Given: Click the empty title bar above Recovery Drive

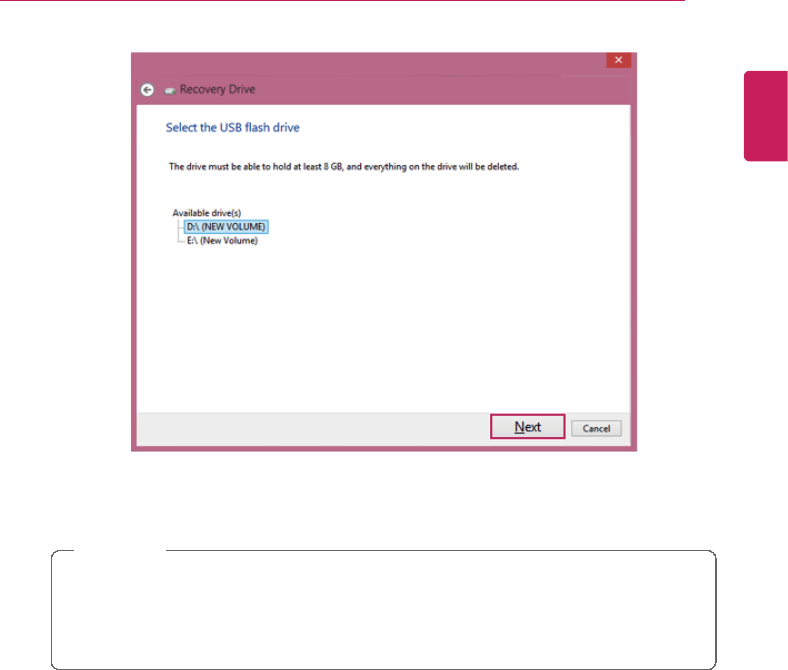Looking at the screenshot, I should [x=368, y=64].
